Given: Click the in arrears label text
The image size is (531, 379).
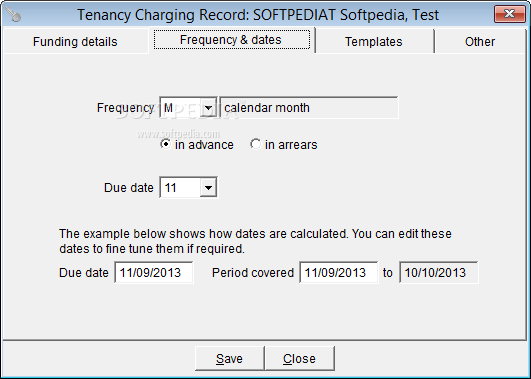Looking at the screenshot, I should click(x=291, y=145).
